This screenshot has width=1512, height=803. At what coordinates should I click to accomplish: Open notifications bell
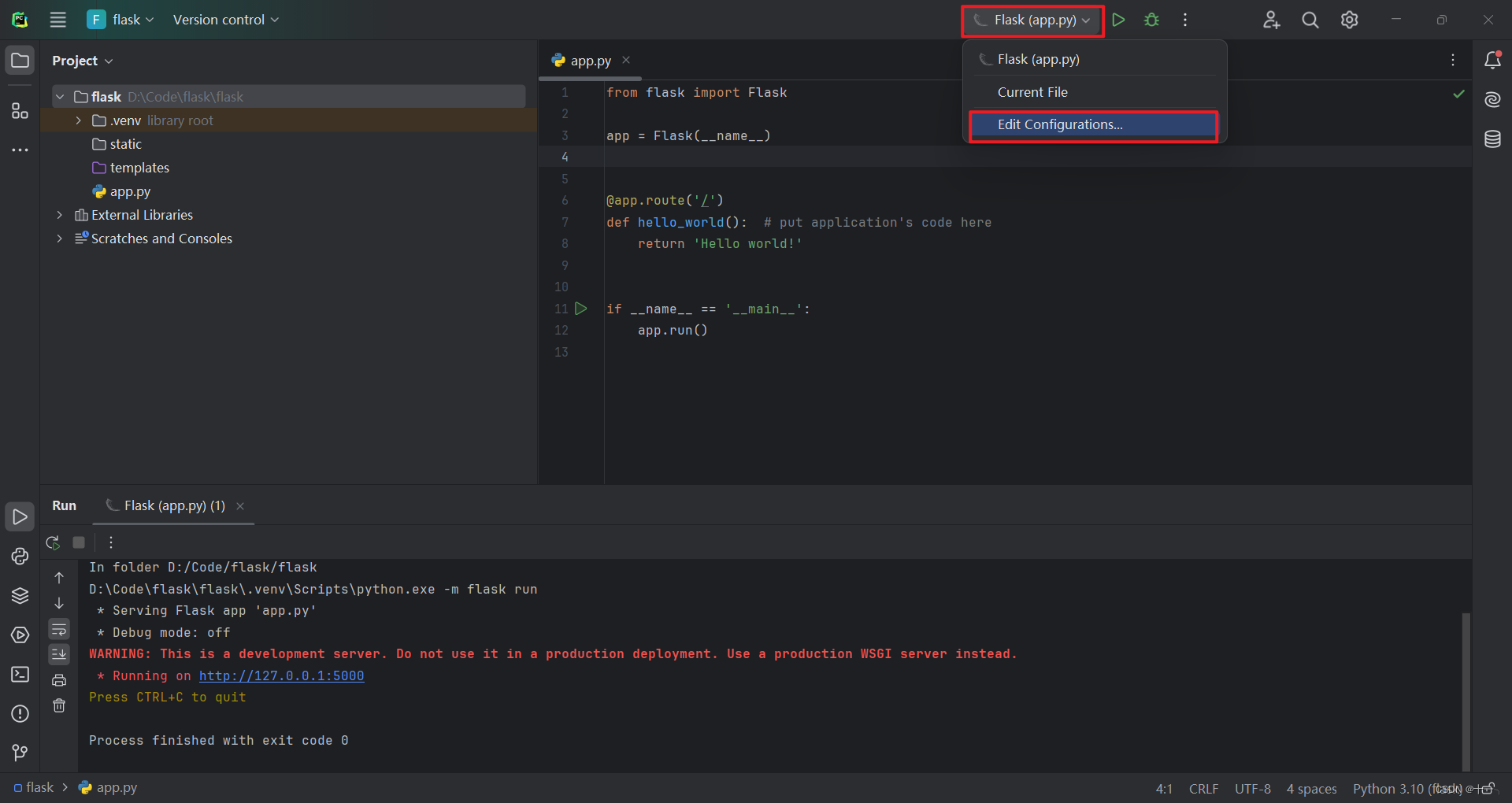coord(1492,60)
